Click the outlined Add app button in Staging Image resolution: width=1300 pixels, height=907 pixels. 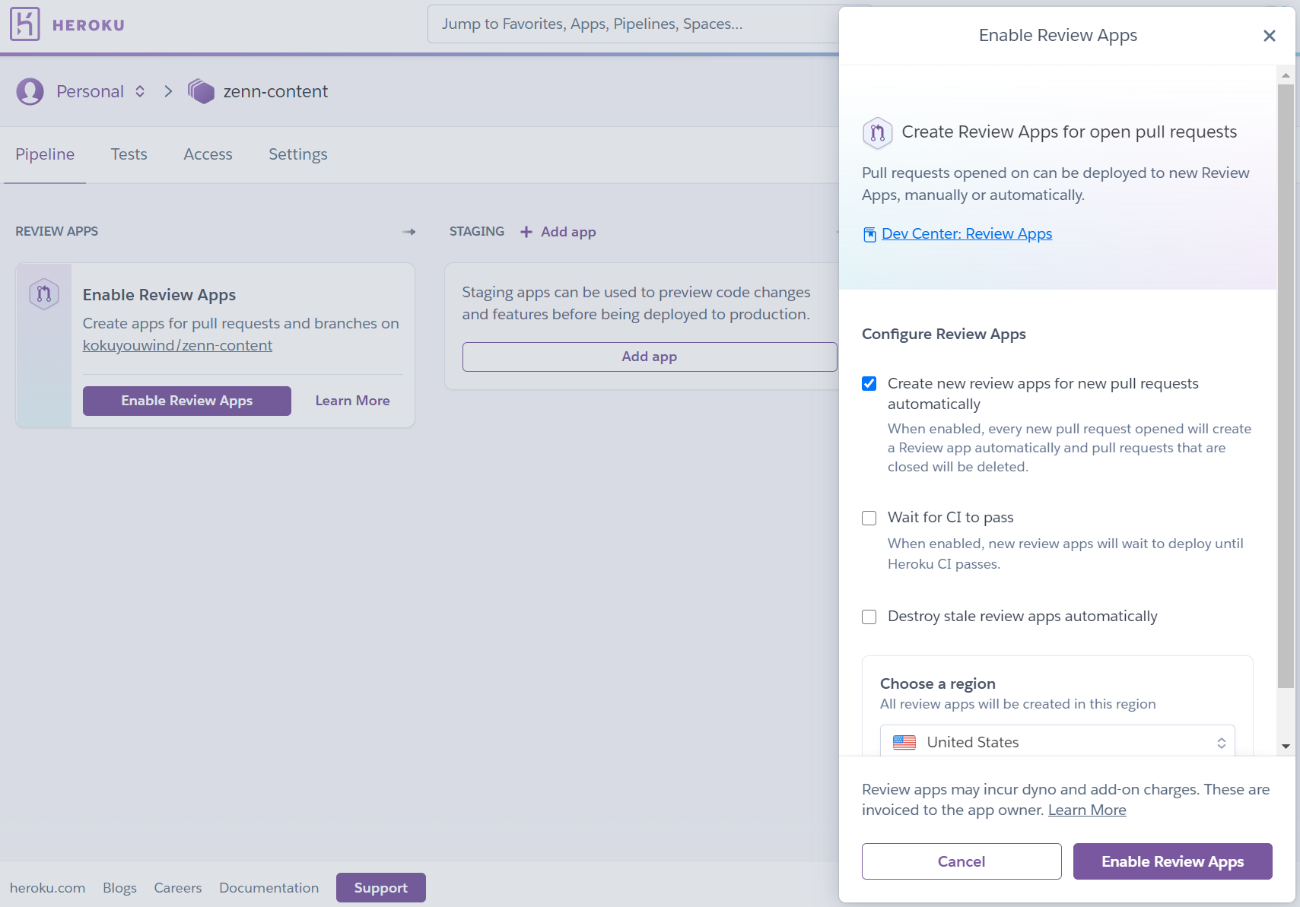[x=649, y=357]
